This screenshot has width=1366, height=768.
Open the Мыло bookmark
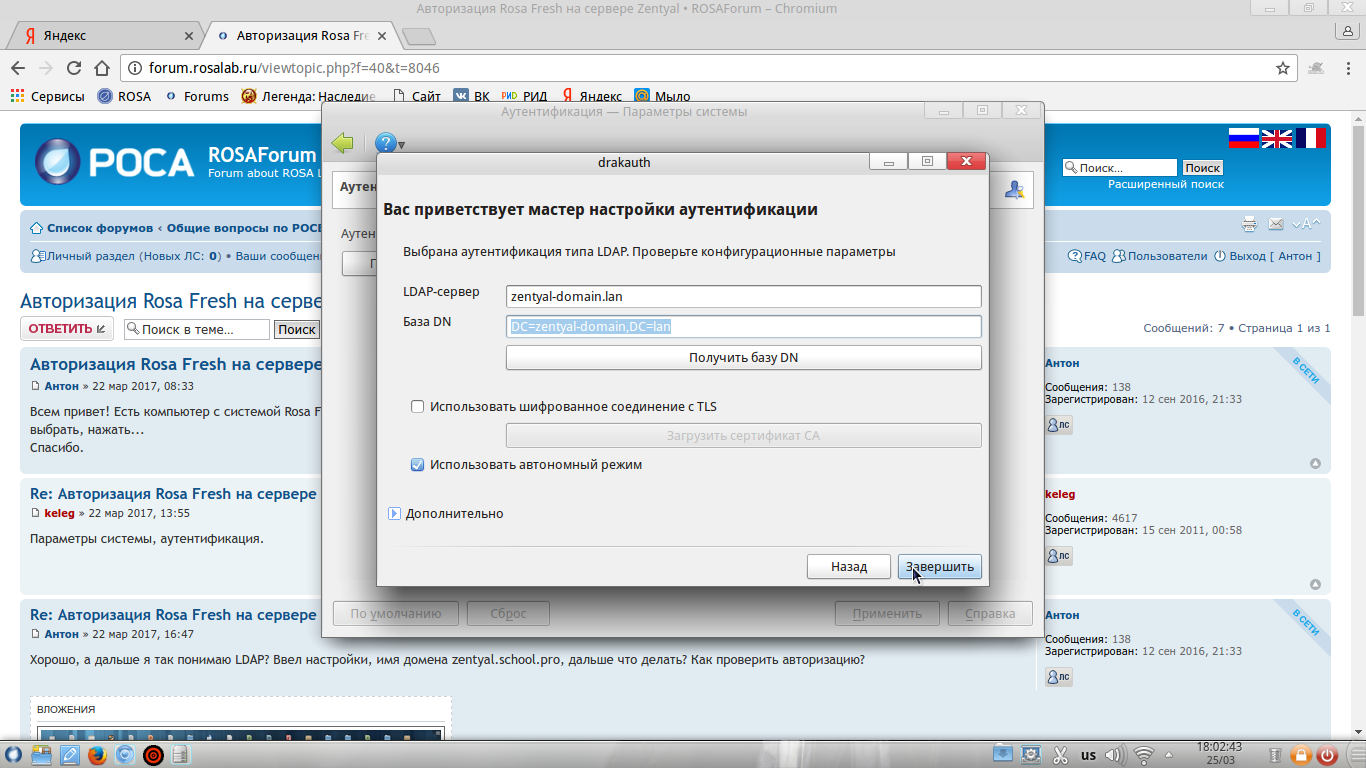point(662,96)
